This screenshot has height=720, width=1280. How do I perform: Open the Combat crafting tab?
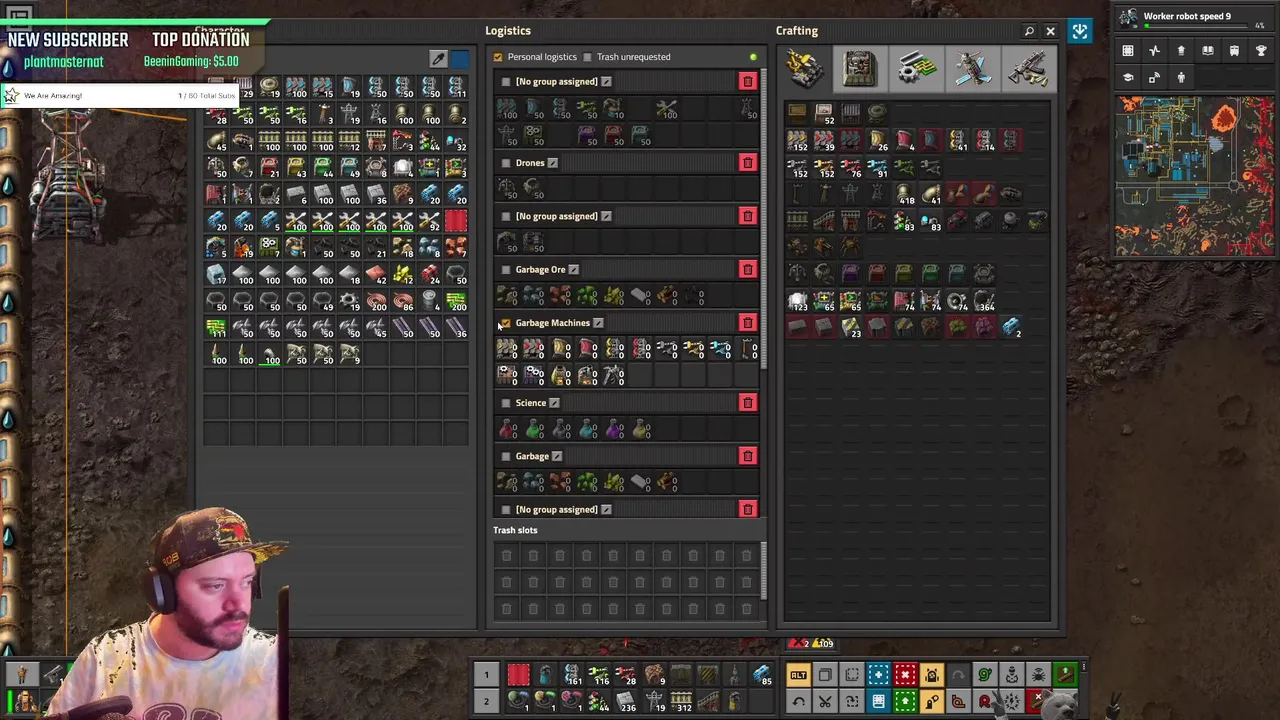coord(1028,69)
